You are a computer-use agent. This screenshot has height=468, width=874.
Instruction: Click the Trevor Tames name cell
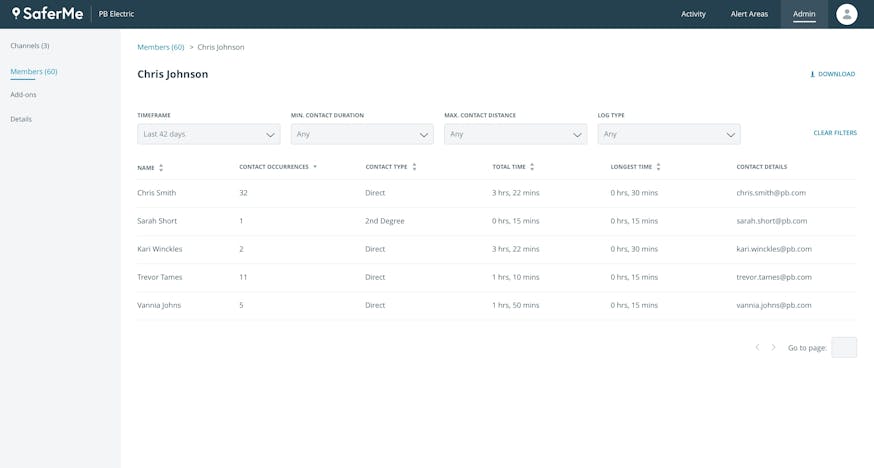point(159,277)
